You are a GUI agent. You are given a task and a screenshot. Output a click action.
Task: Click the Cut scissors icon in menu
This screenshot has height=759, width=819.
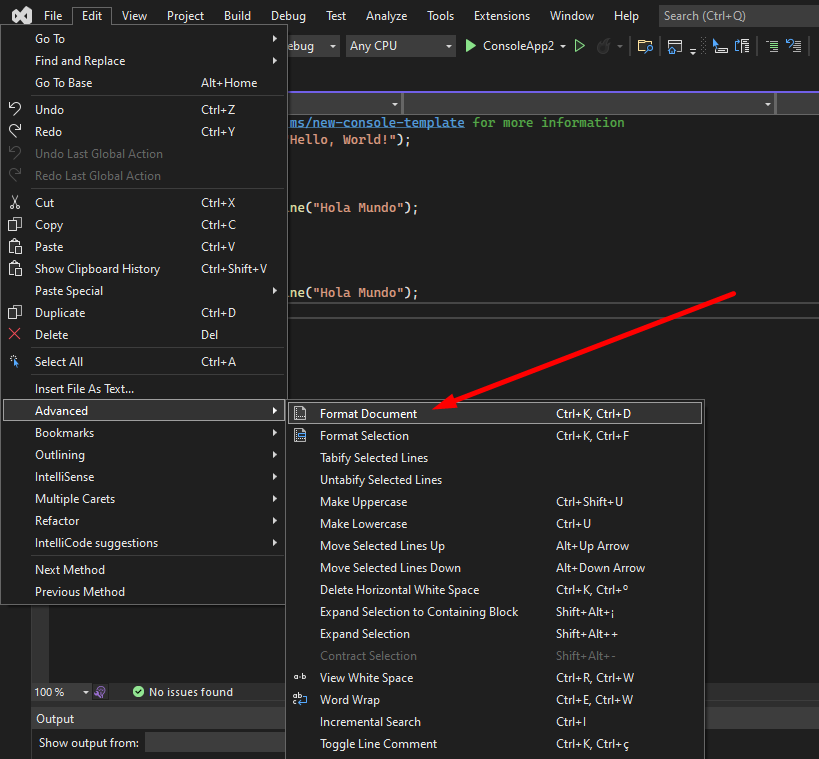(x=15, y=203)
